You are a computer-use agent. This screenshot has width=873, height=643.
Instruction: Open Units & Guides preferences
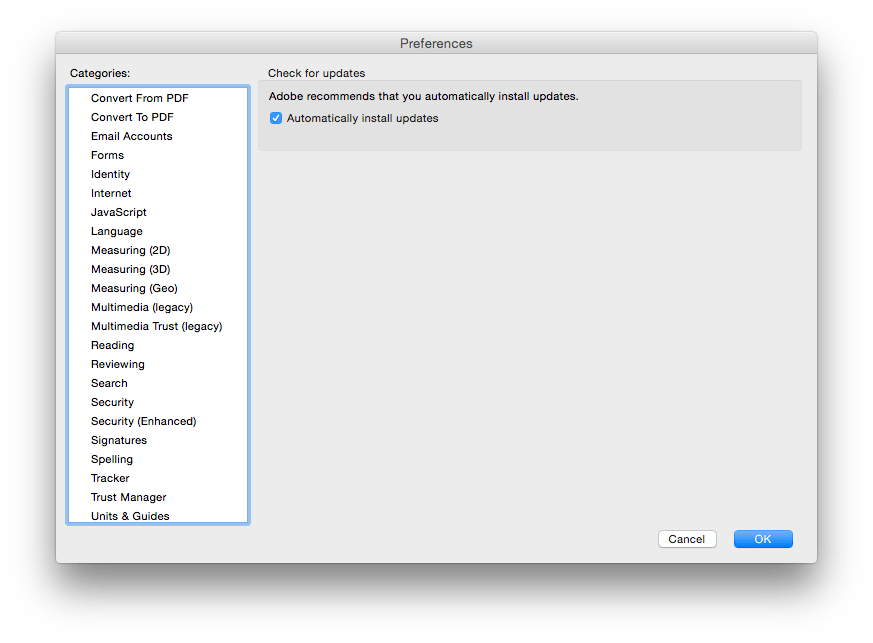130,516
